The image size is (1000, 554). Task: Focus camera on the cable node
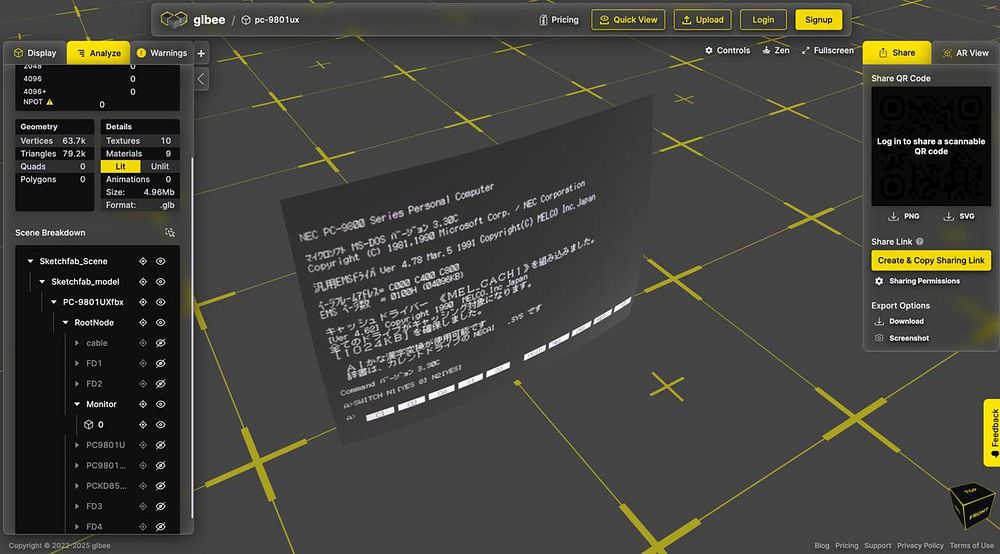point(143,343)
